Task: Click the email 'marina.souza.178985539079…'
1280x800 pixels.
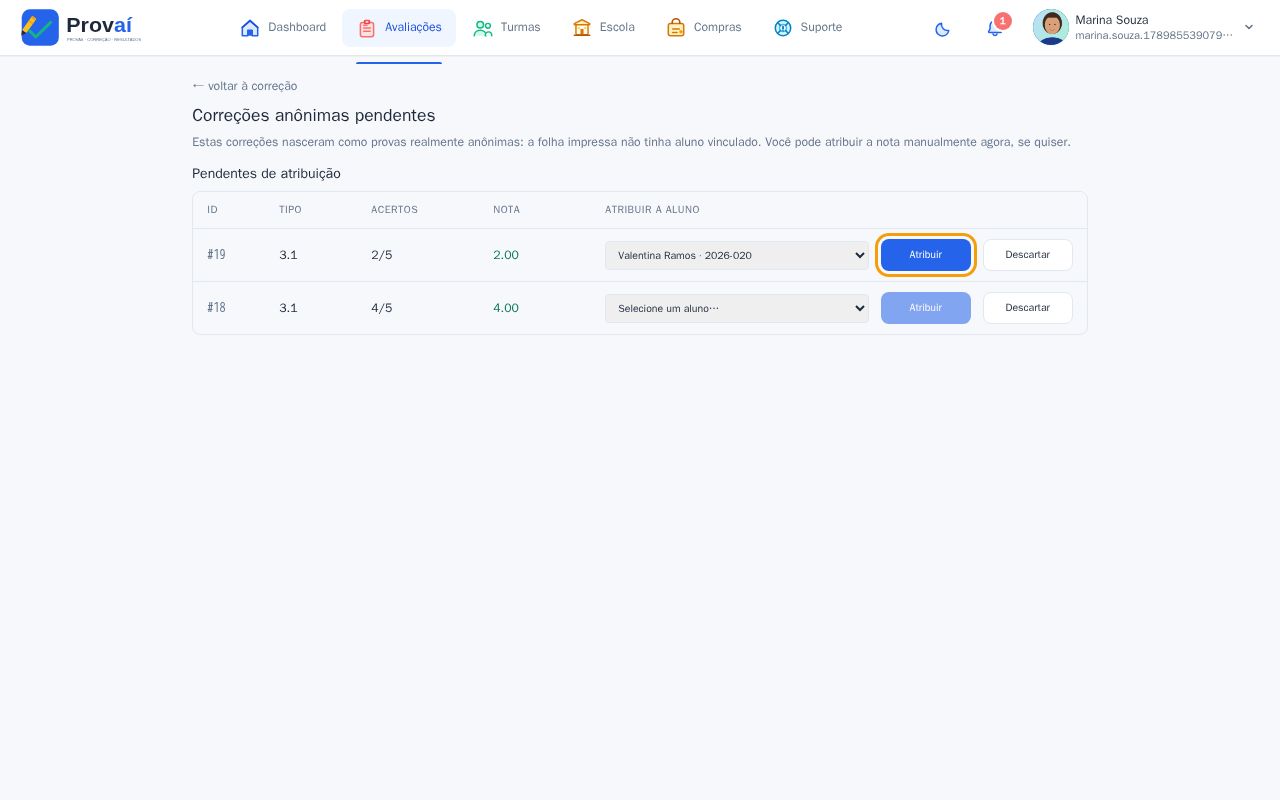Action: pyautogui.click(x=1154, y=35)
